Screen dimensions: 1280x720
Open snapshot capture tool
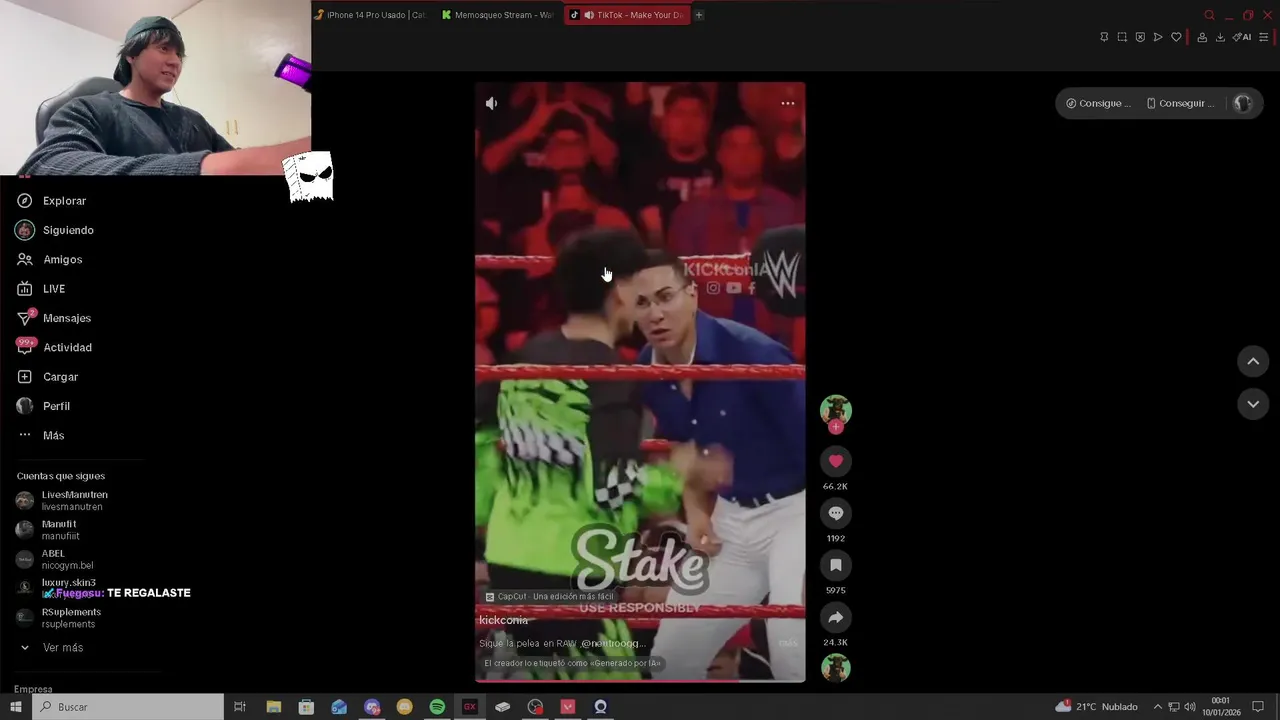(x=1122, y=37)
